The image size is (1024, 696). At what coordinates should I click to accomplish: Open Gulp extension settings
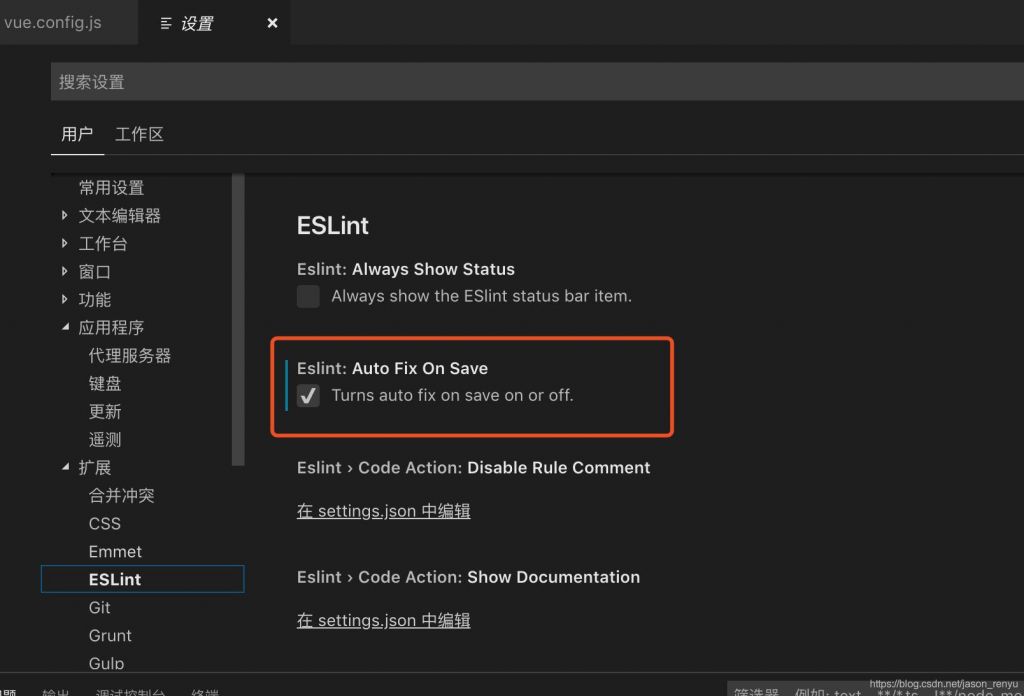[106, 663]
